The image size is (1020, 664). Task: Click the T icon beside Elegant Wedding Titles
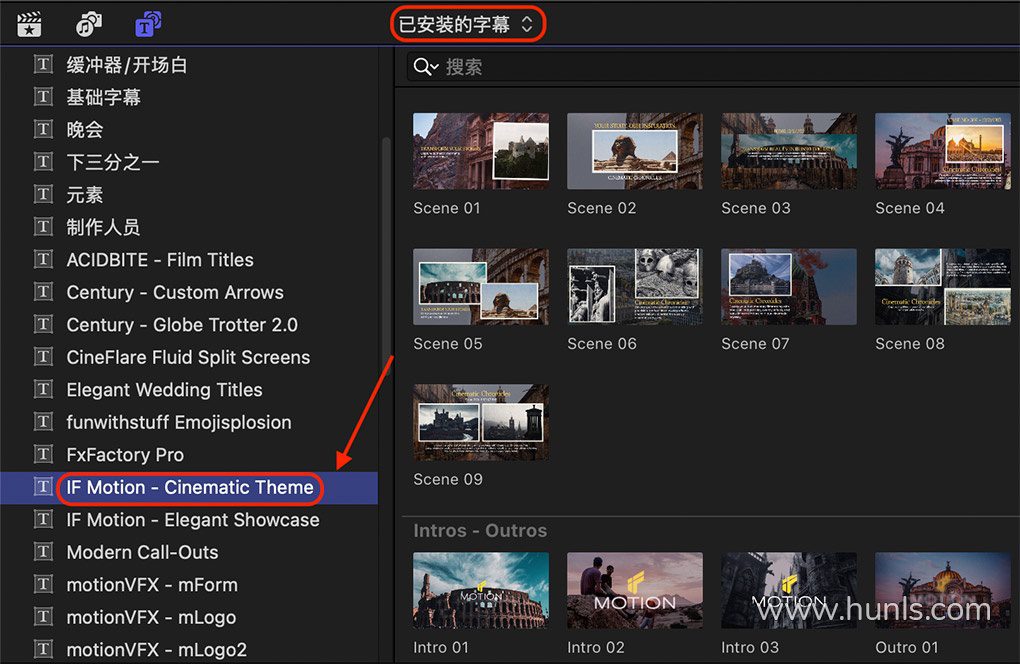(43, 390)
